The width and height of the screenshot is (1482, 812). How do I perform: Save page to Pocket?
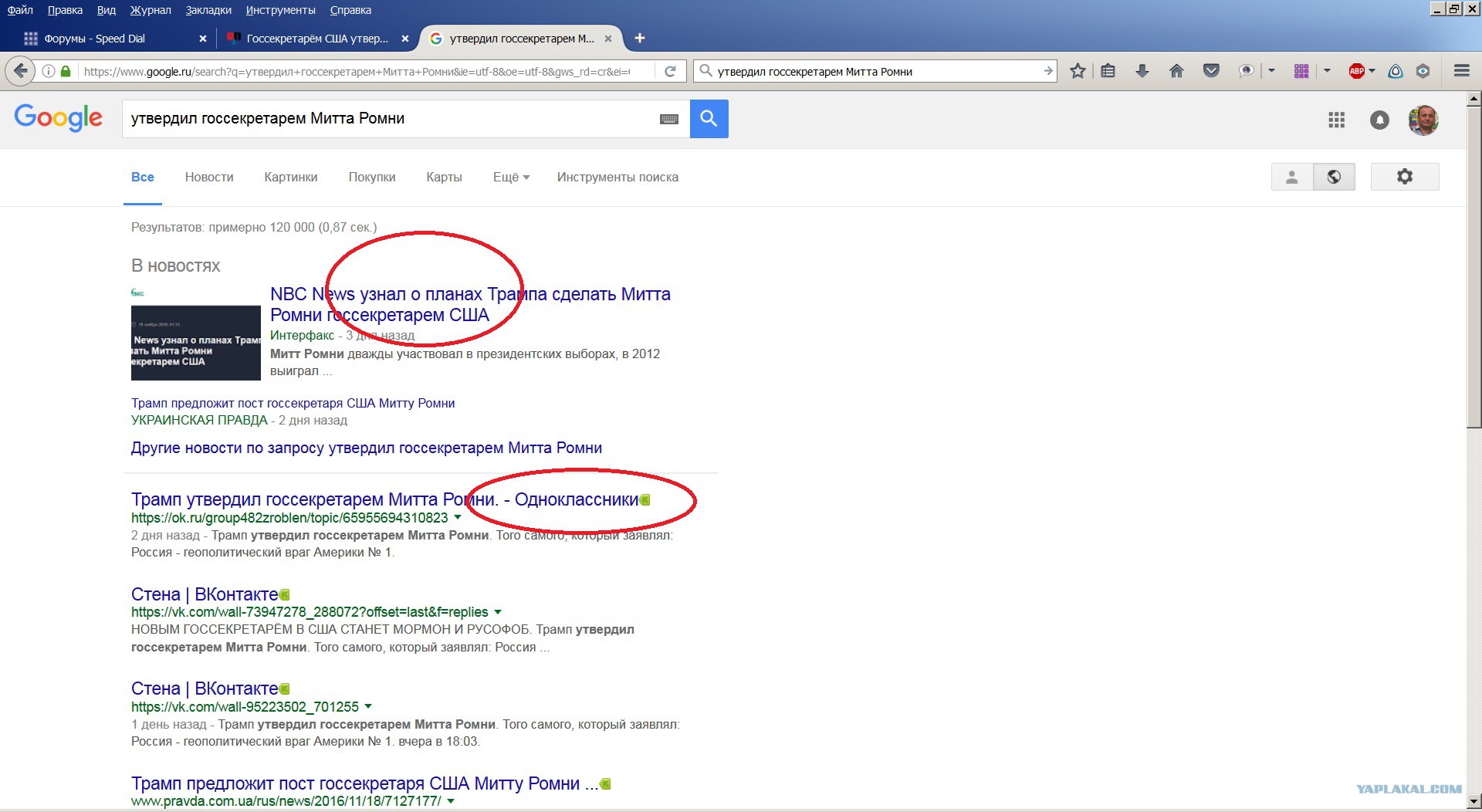1211,71
